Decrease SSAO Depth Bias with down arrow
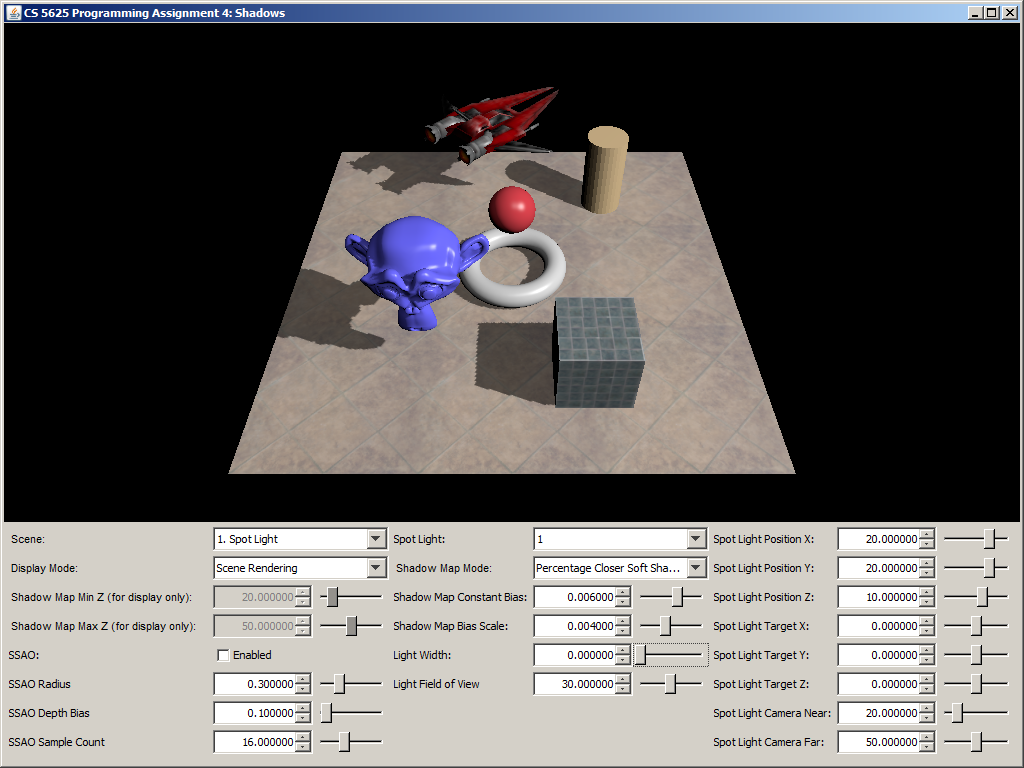This screenshot has width=1024, height=768. coord(304,719)
